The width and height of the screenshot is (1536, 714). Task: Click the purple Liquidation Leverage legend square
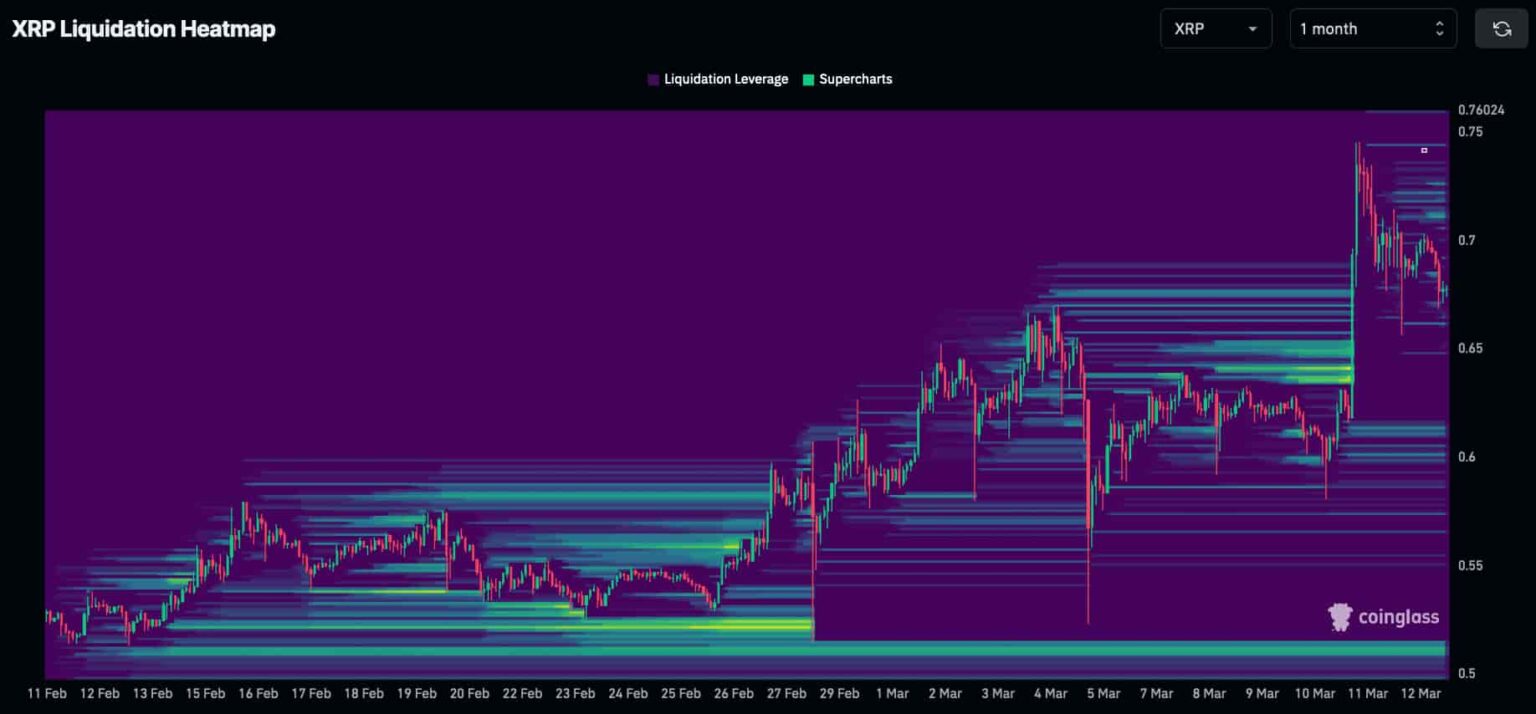pyautogui.click(x=652, y=78)
